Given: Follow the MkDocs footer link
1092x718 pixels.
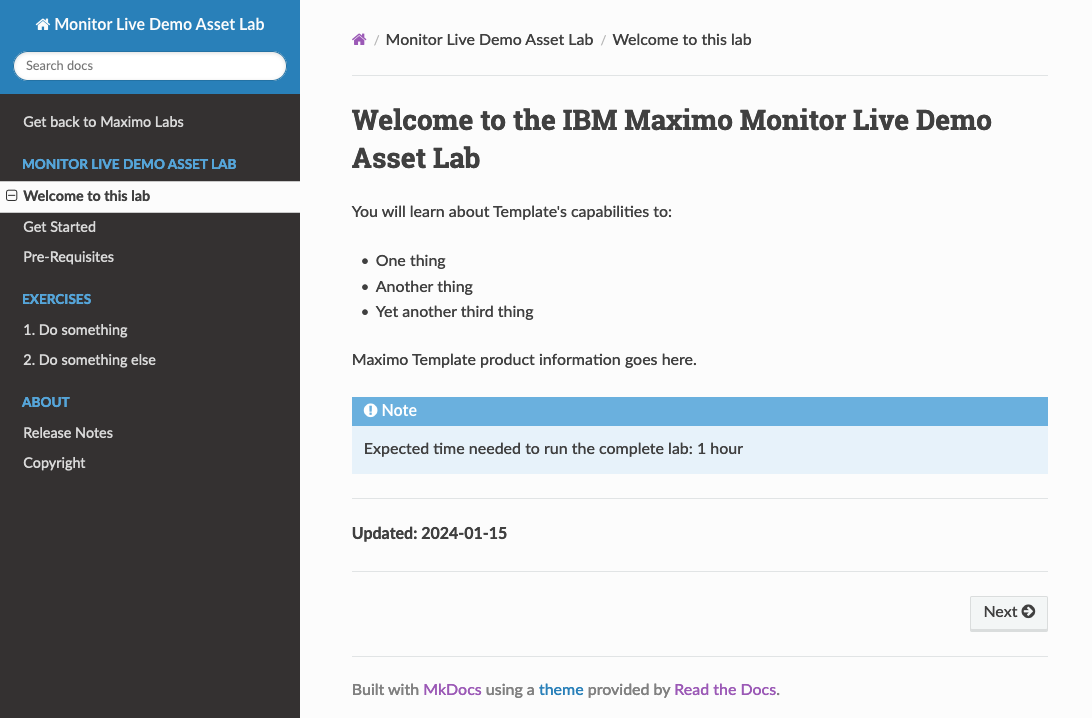Looking at the screenshot, I should (452, 689).
